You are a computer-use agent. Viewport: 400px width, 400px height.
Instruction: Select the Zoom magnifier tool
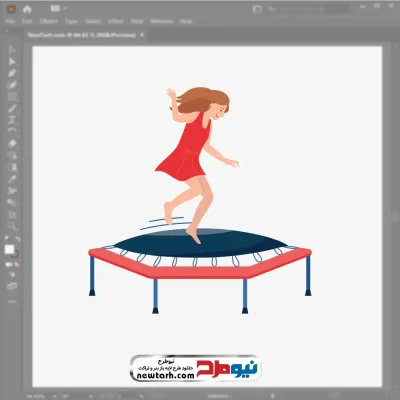pyautogui.click(x=12, y=226)
